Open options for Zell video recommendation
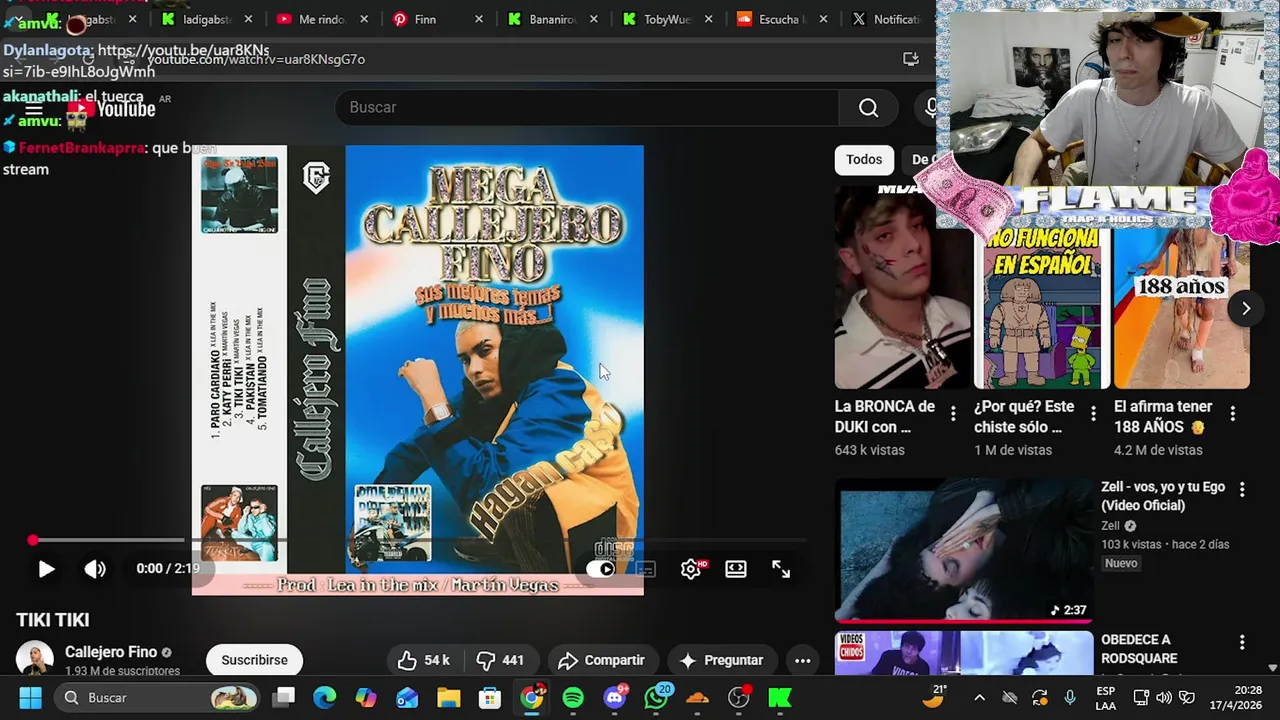The image size is (1280, 720). [1242, 489]
